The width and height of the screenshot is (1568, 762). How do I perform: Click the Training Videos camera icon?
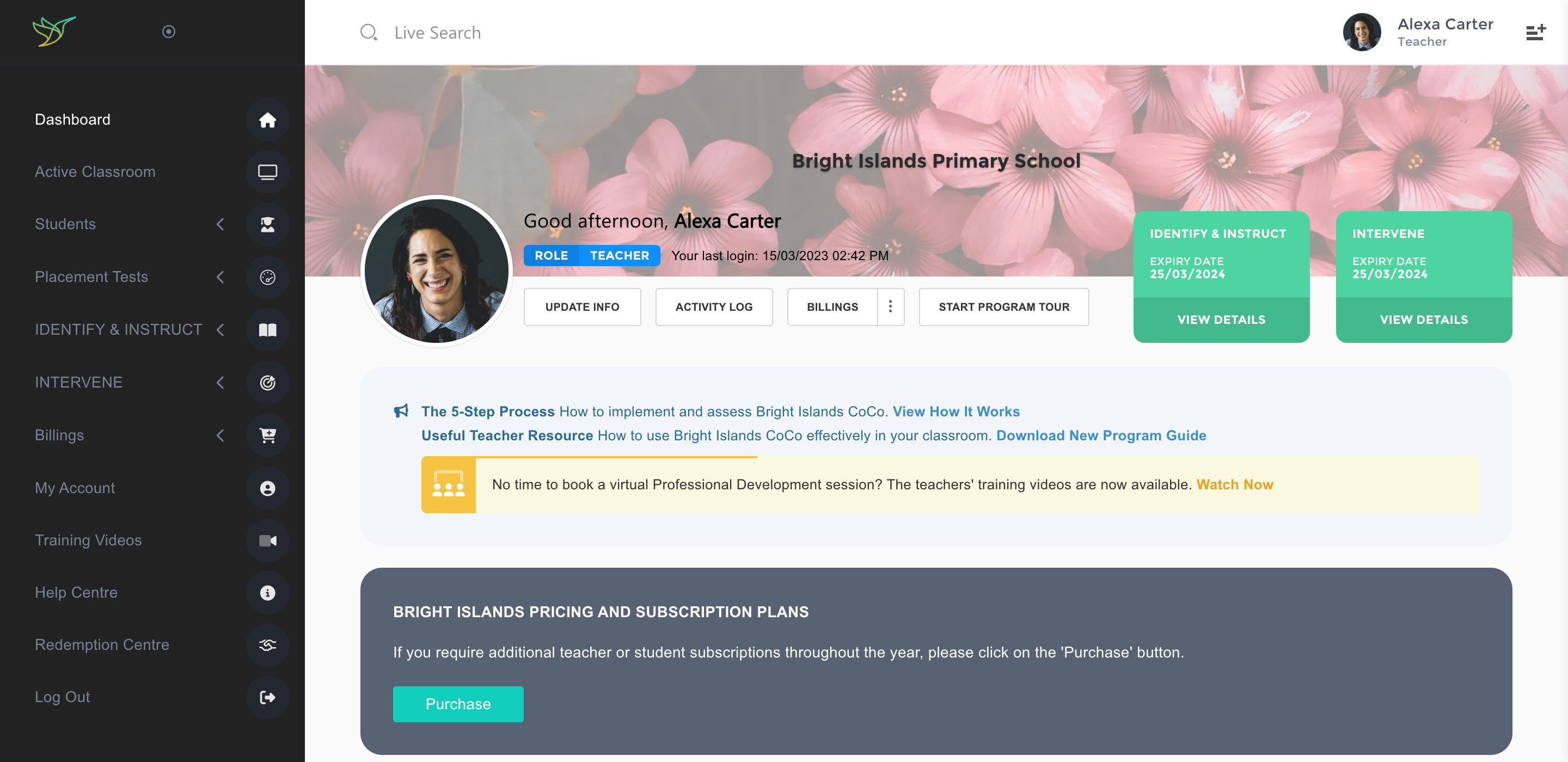[x=267, y=540]
